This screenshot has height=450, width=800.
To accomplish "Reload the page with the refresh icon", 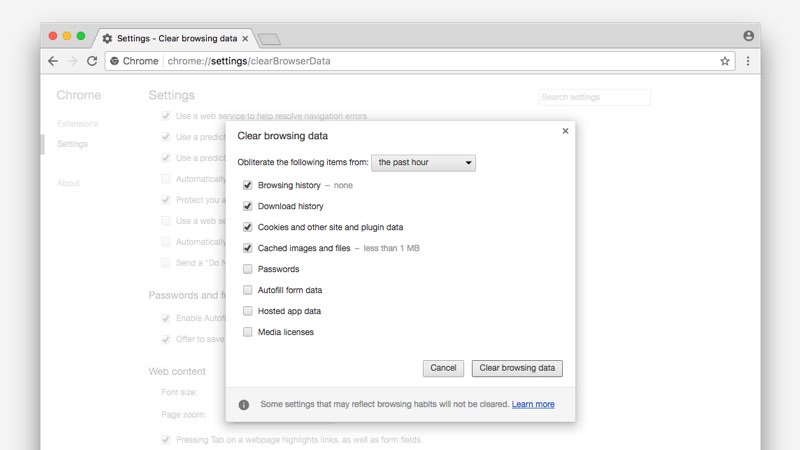I will pyautogui.click(x=92, y=61).
